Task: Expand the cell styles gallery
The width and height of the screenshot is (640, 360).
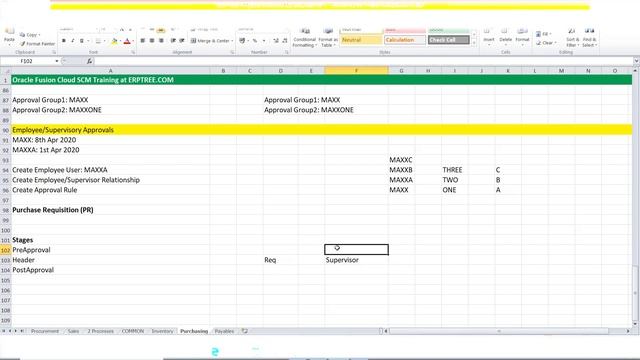Action: 474,43
